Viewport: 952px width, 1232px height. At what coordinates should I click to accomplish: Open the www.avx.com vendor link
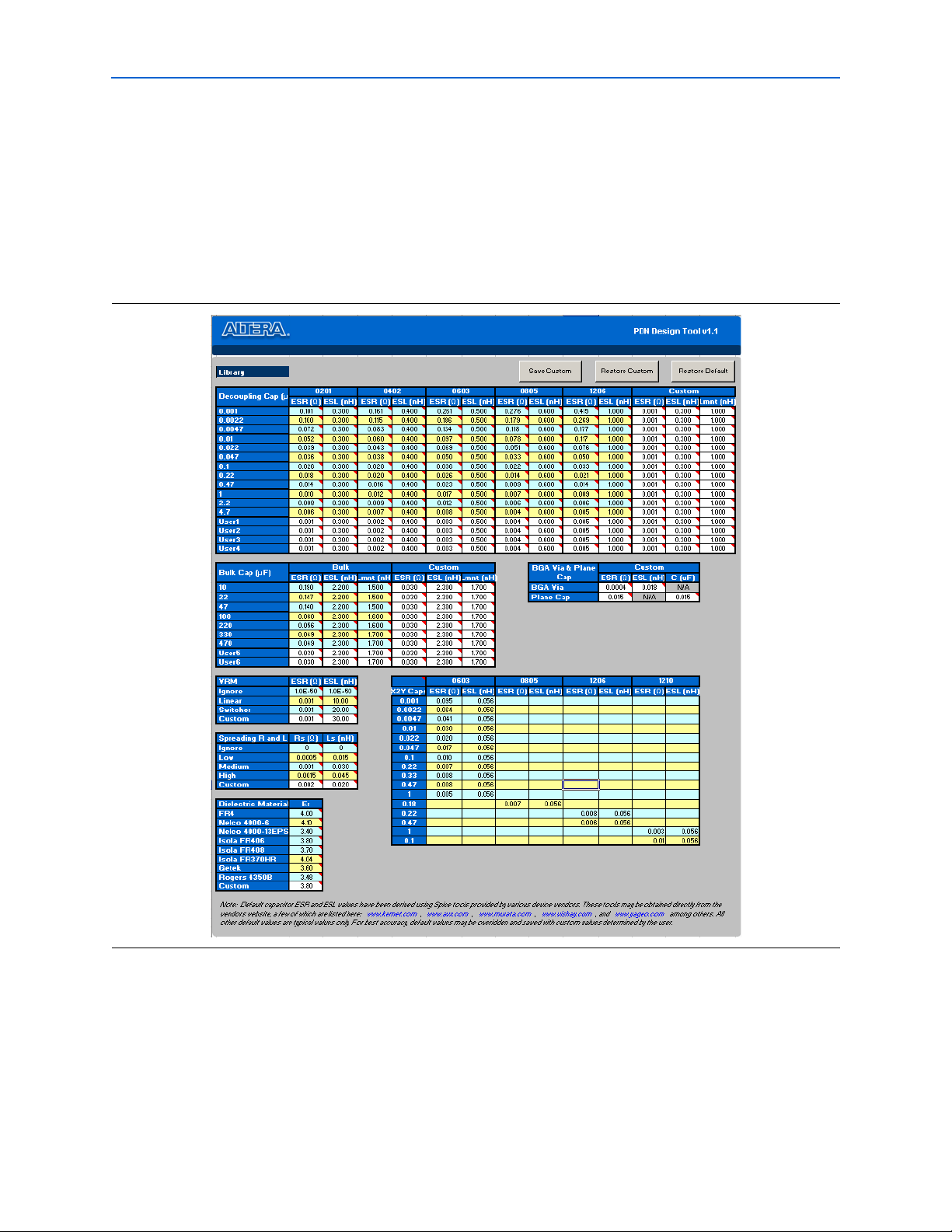448,914
